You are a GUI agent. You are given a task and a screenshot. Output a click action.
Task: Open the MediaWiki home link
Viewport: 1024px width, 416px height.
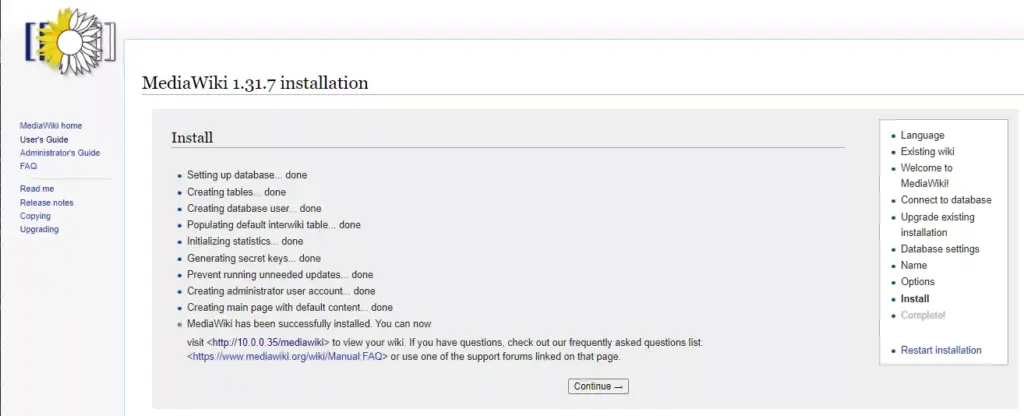coord(51,126)
